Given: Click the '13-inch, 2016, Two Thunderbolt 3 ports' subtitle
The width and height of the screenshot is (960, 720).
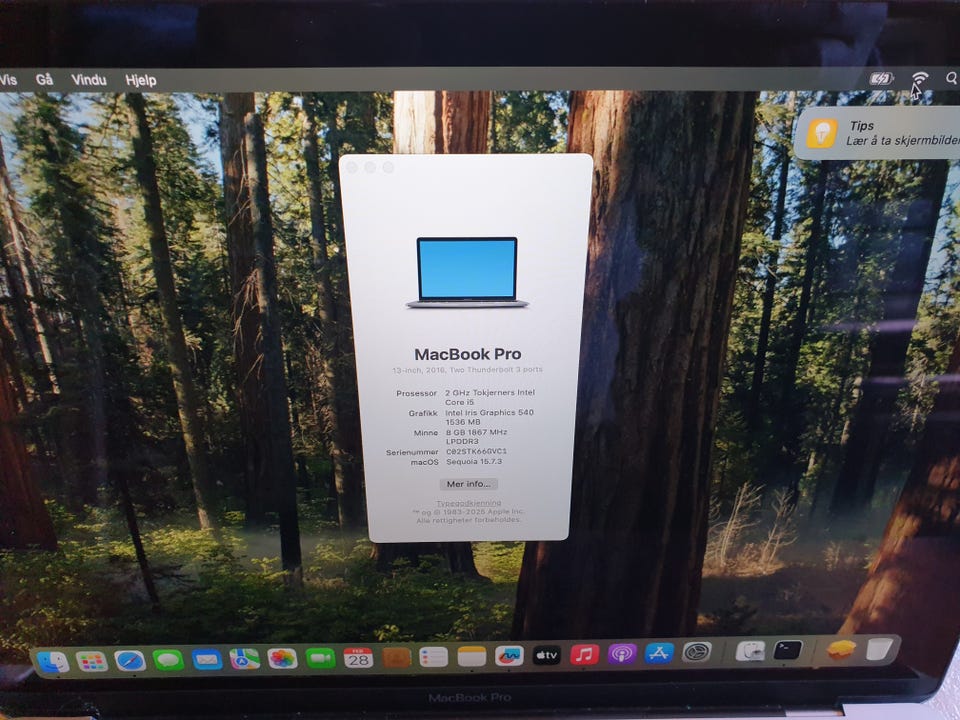Looking at the screenshot, I should tap(467, 370).
